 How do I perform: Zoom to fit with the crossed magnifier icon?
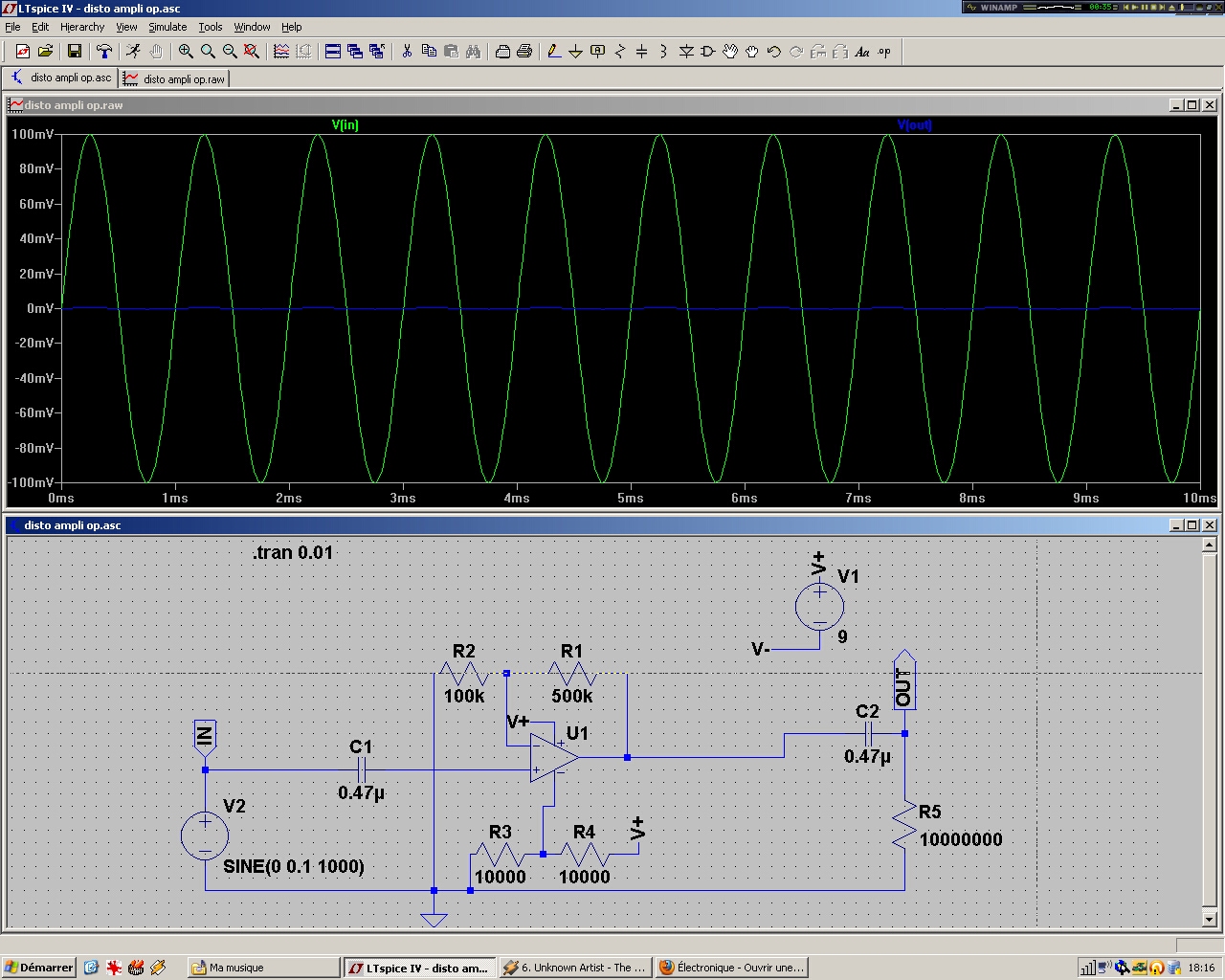(252, 52)
